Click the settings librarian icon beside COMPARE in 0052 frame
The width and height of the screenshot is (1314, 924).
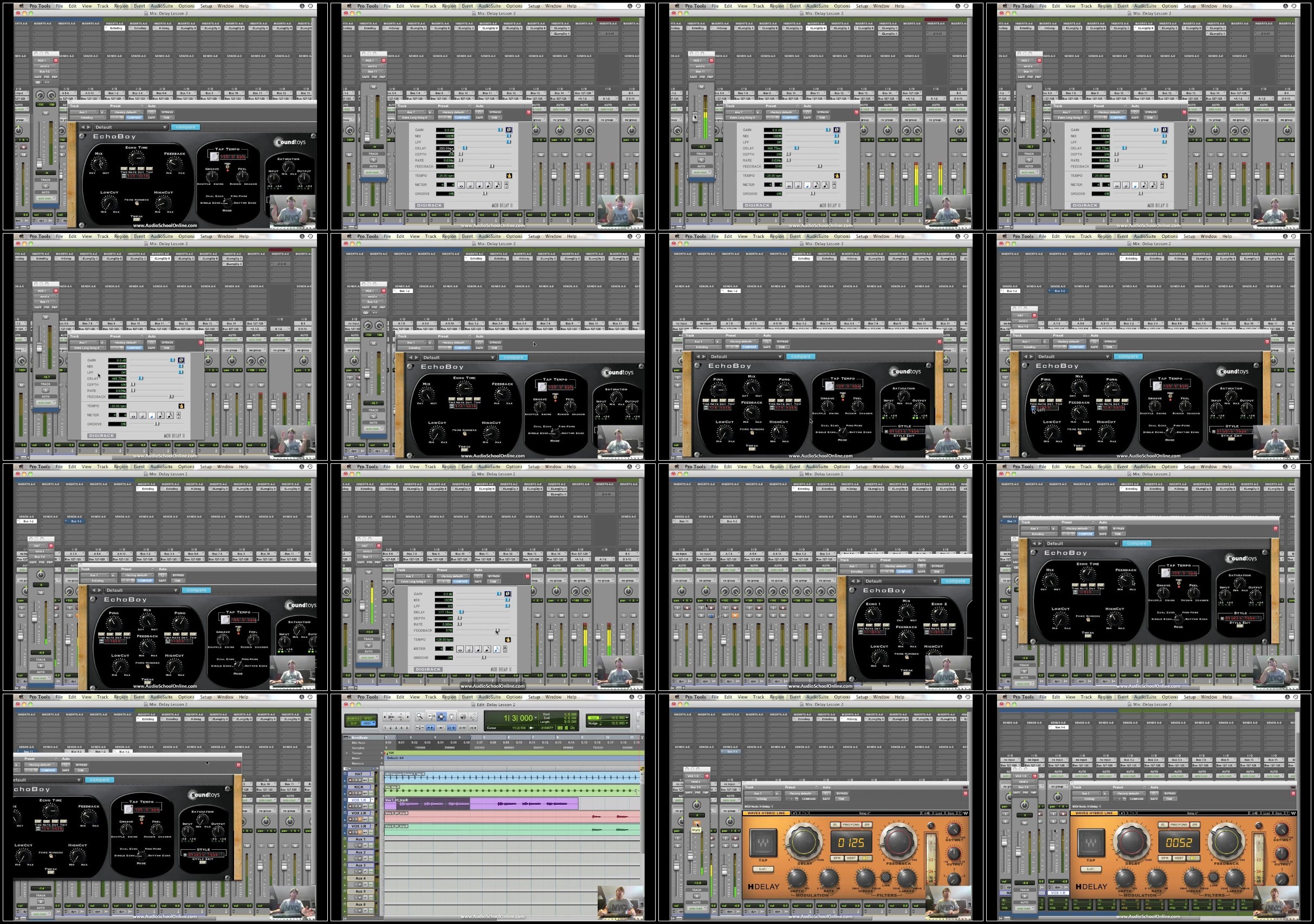pos(1124,799)
